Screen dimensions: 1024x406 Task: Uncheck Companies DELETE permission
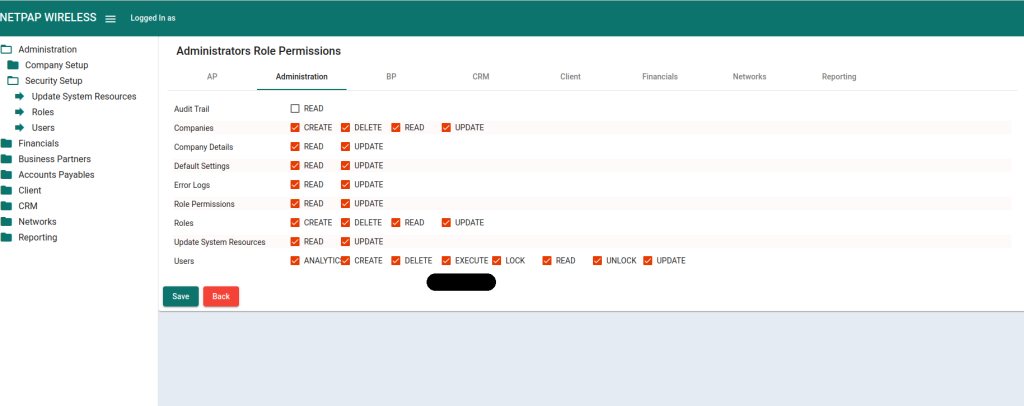[x=345, y=127]
